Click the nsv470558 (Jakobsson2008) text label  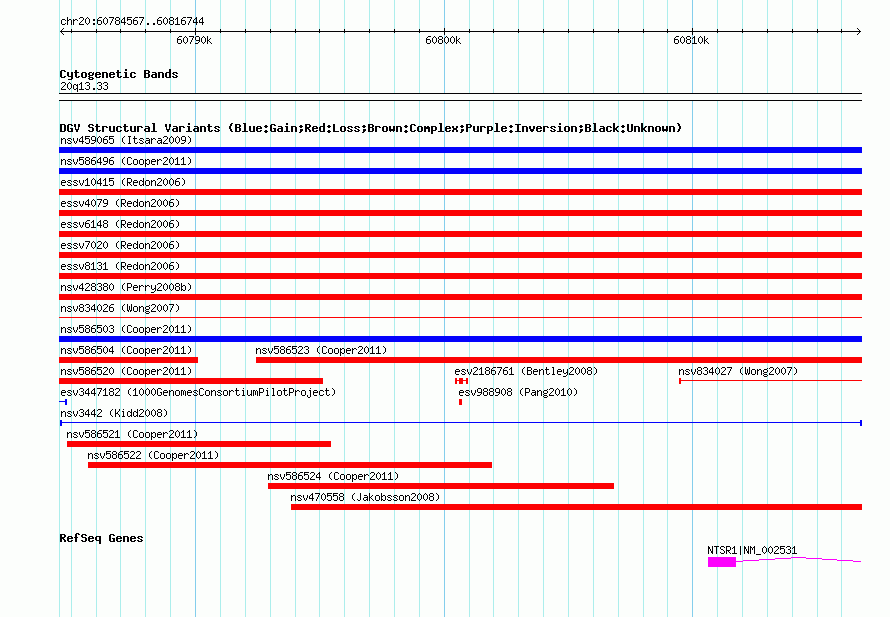coord(365,497)
